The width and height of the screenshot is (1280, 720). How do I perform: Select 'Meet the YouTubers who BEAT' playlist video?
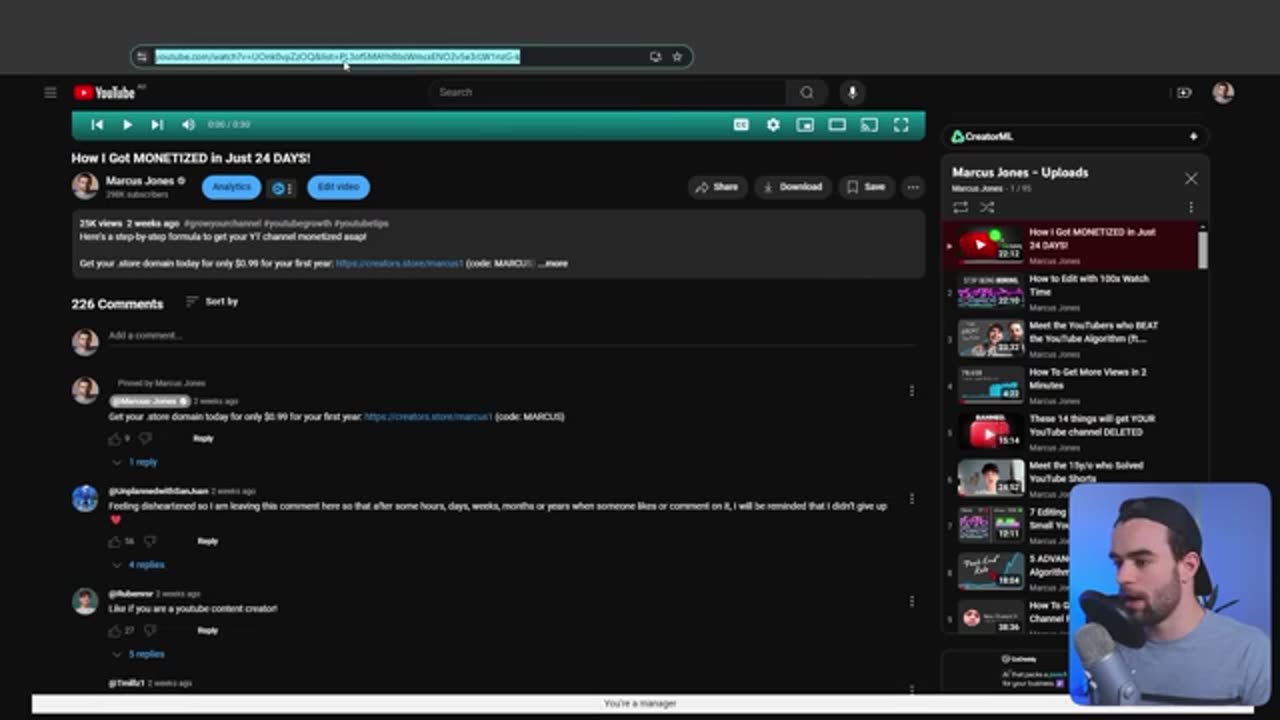[1070, 339]
